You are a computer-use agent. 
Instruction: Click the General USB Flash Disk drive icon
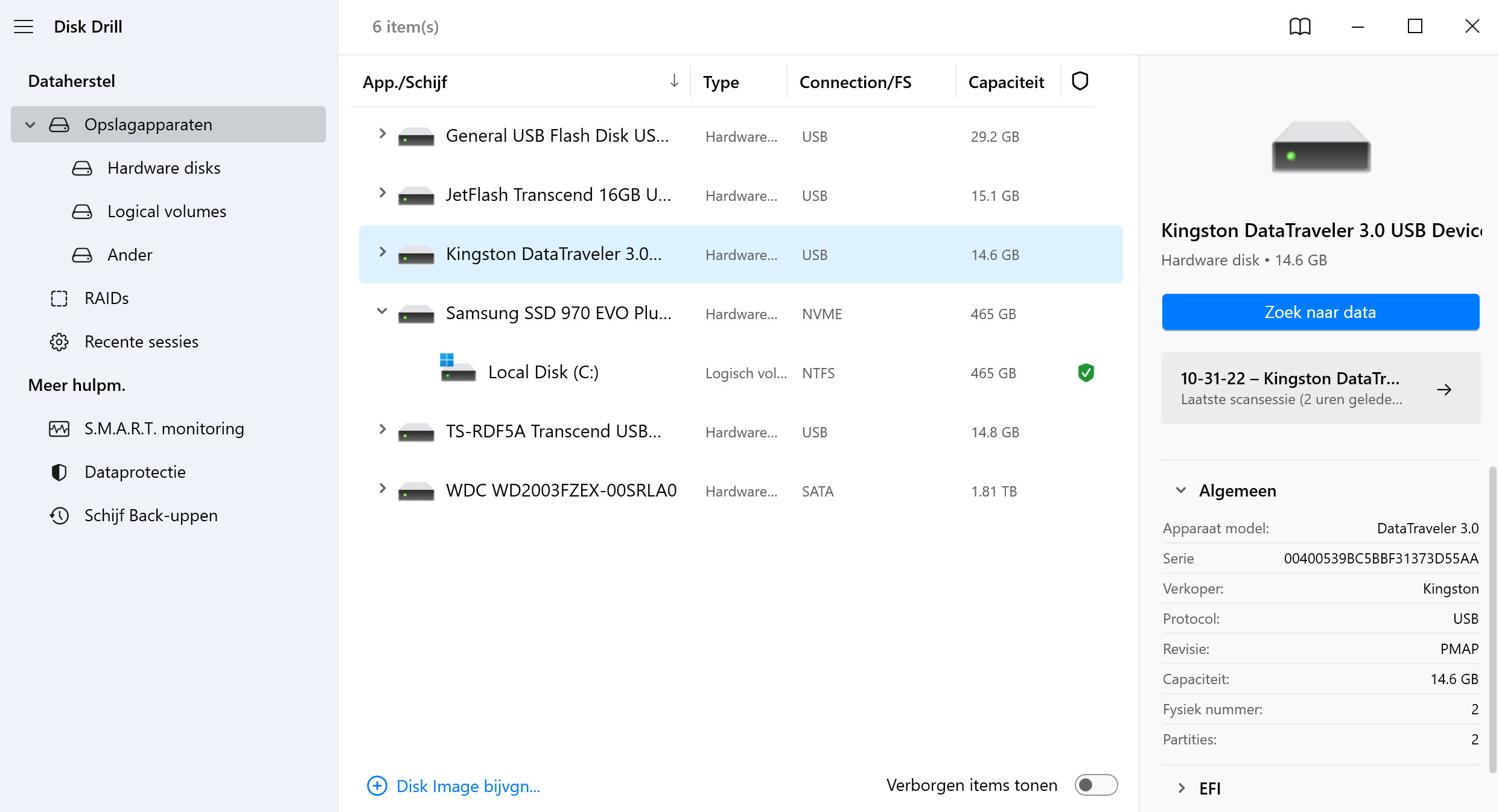[x=416, y=137]
